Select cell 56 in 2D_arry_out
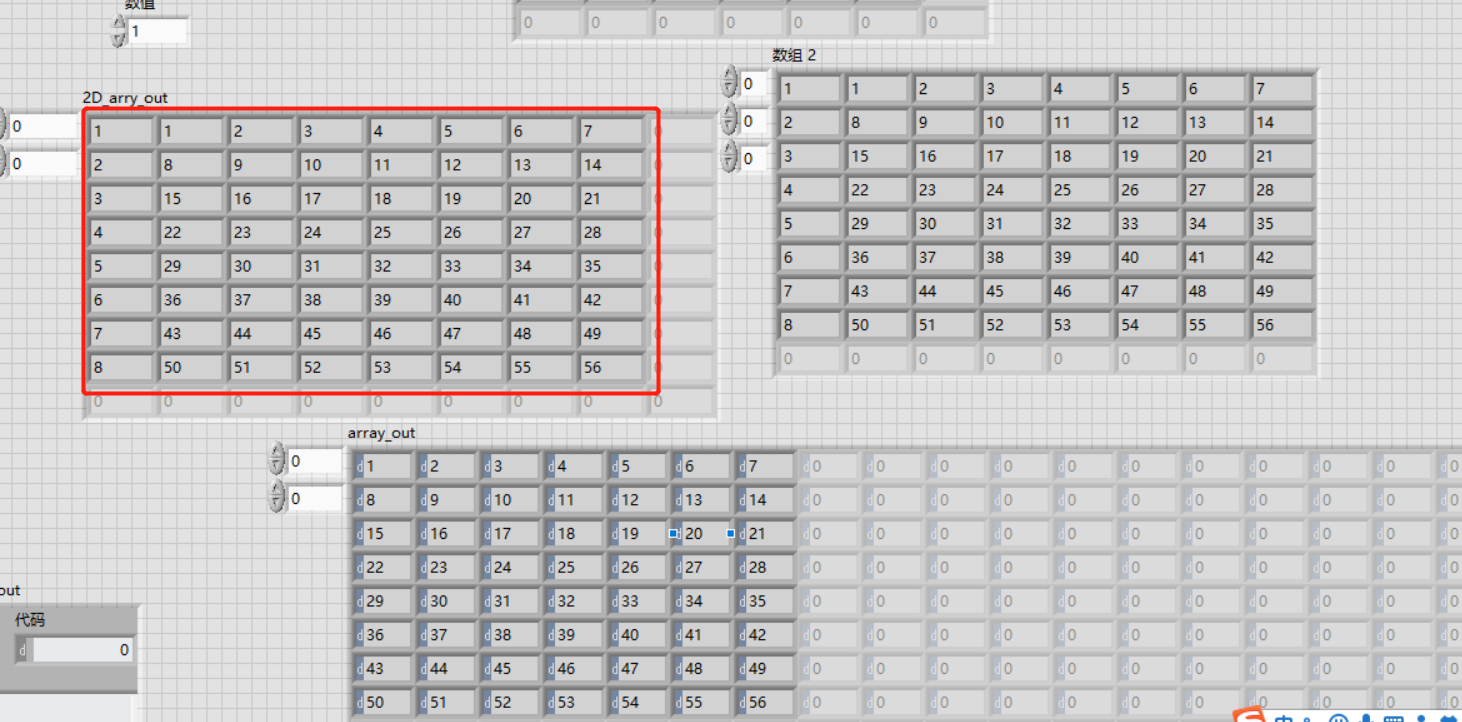 pyautogui.click(x=611, y=367)
